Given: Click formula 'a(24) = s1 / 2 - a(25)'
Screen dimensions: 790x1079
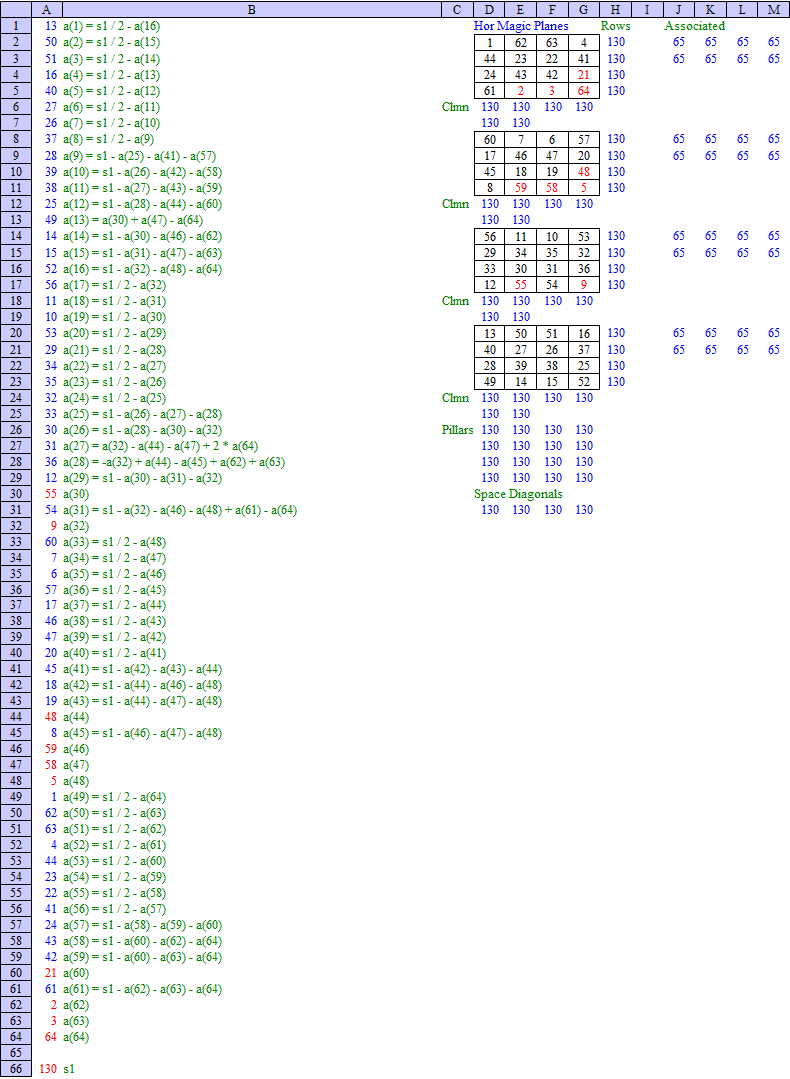Looking at the screenshot, I should click(114, 398).
